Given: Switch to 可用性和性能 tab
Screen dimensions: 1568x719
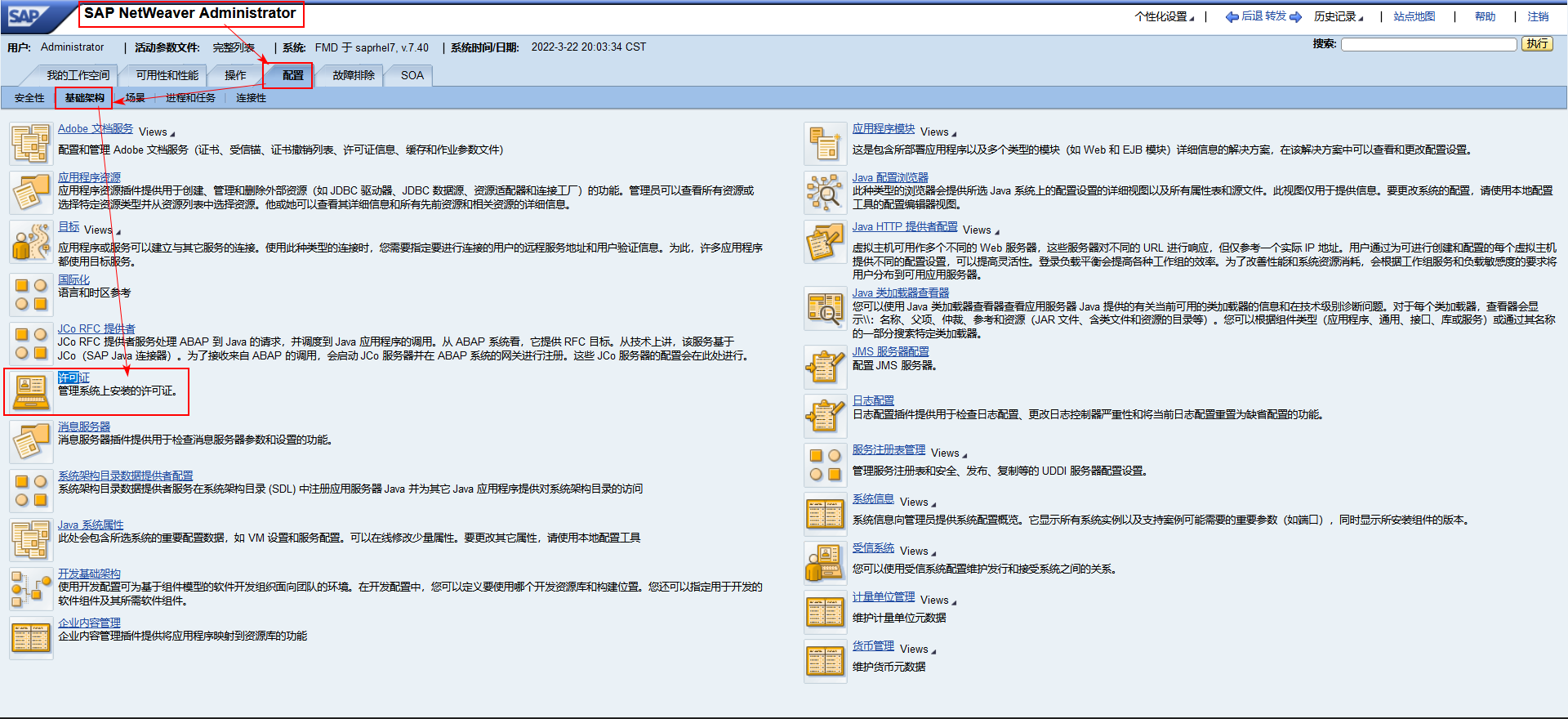Looking at the screenshot, I should (167, 75).
